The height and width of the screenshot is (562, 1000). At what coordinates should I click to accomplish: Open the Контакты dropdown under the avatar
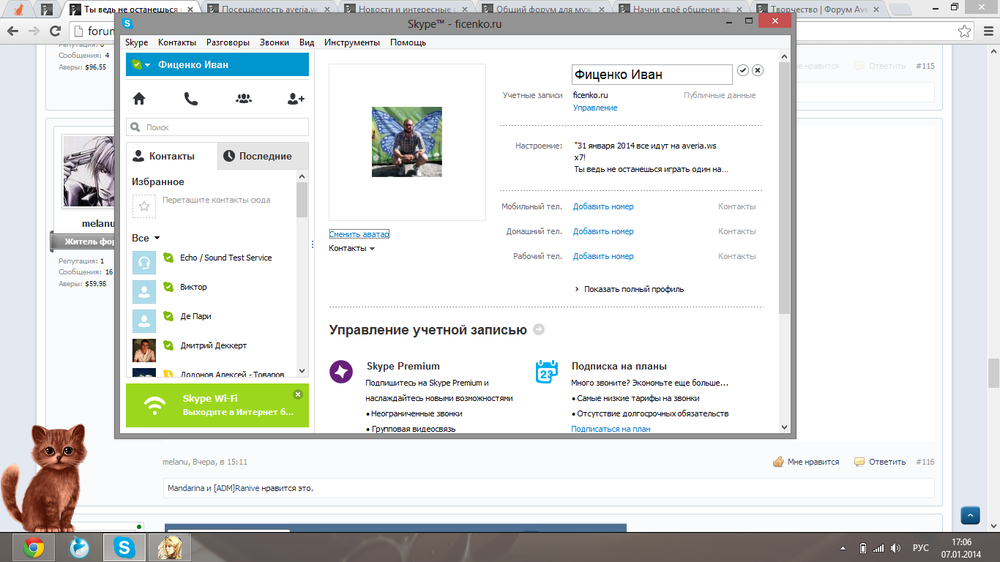(x=351, y=248)
